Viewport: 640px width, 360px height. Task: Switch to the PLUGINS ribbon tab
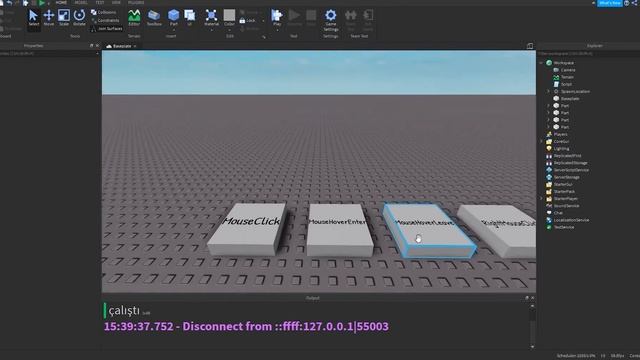136,2
